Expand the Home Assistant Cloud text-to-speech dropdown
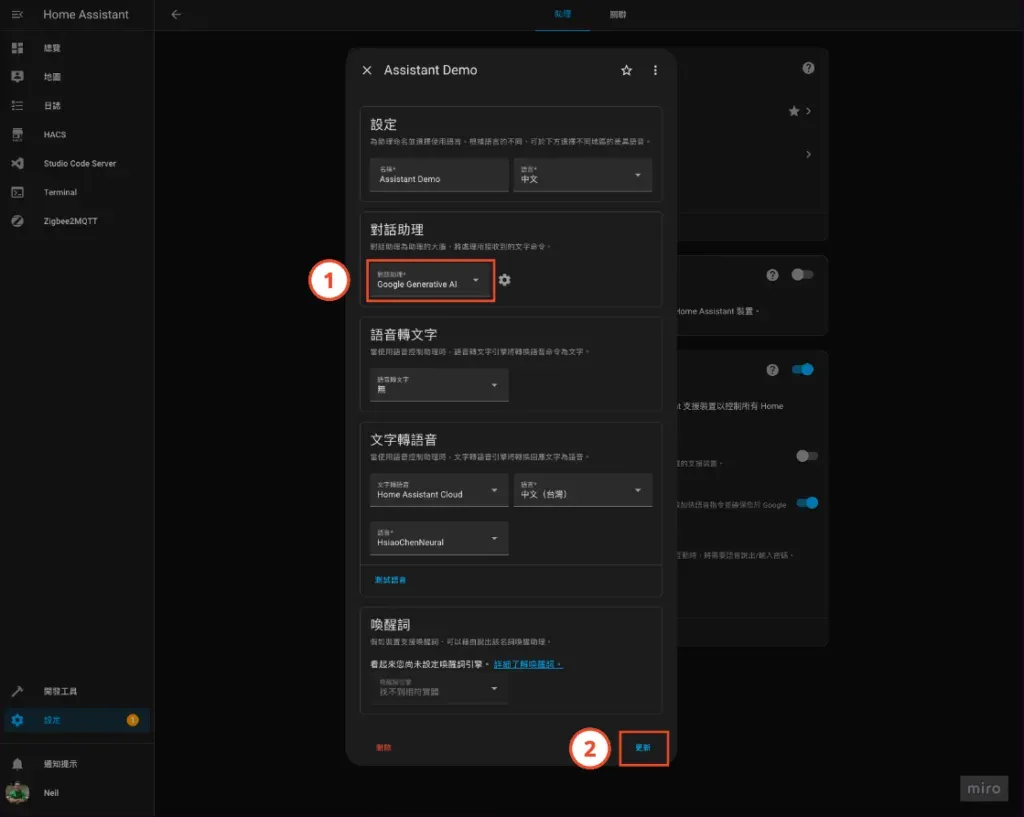 (439, 490)
